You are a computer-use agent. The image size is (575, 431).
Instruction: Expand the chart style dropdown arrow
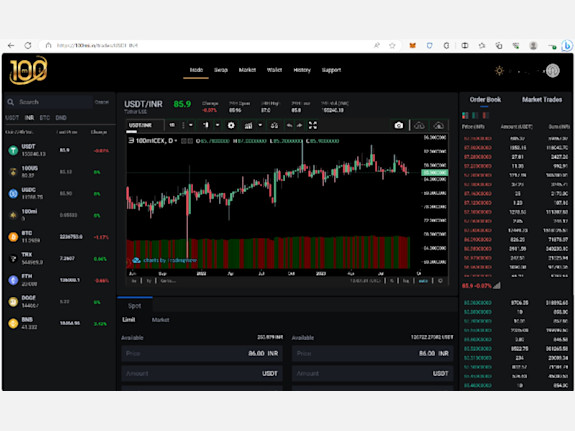pyautogui.click(x=217, y=125)
